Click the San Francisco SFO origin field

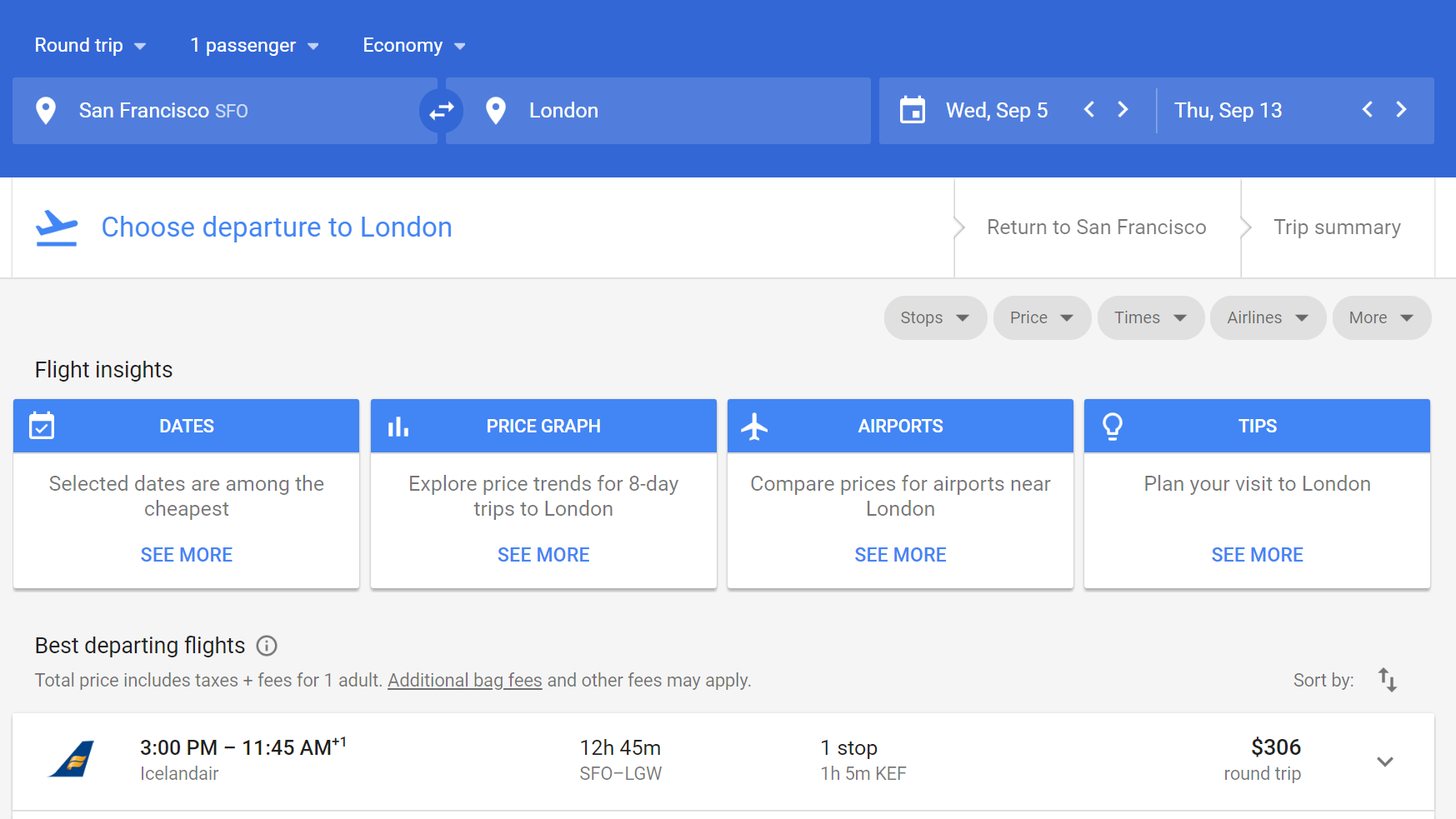225,111
